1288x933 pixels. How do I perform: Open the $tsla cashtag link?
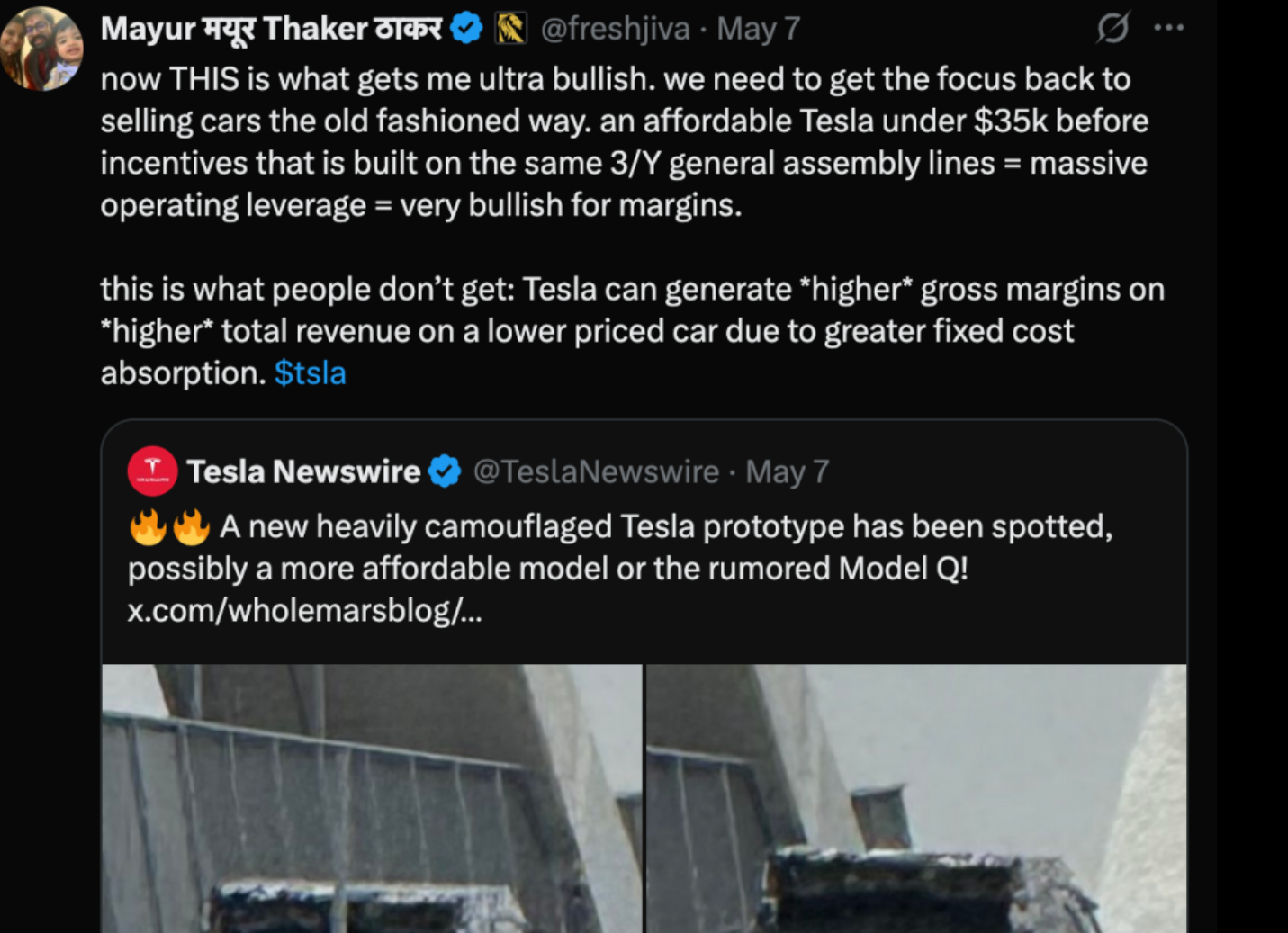point(311,372)
